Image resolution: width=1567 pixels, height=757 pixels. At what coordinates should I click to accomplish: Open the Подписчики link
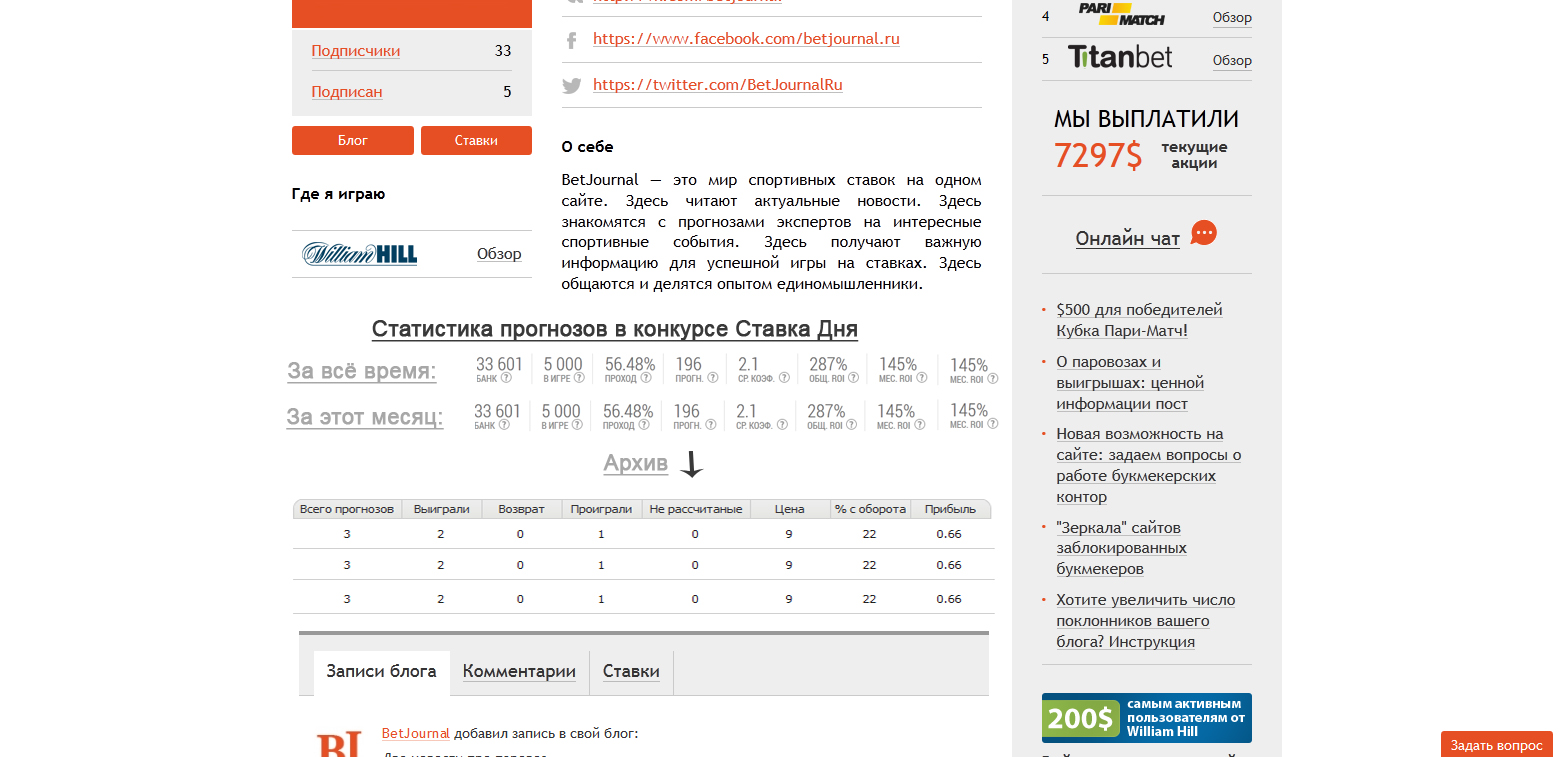coord(356,51)
